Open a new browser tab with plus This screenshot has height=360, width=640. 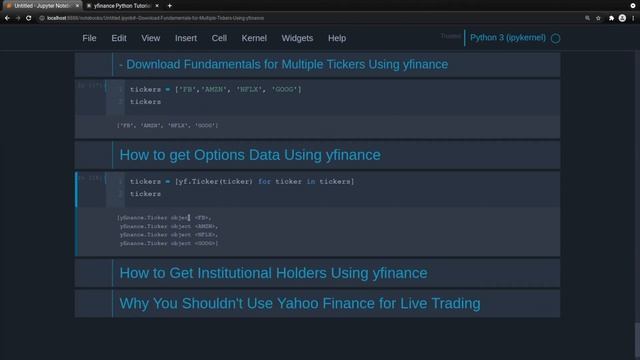169,6
